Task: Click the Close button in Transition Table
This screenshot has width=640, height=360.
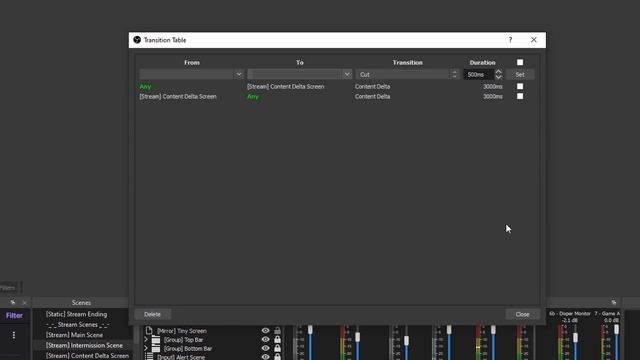Action: [x=522, y=314]
